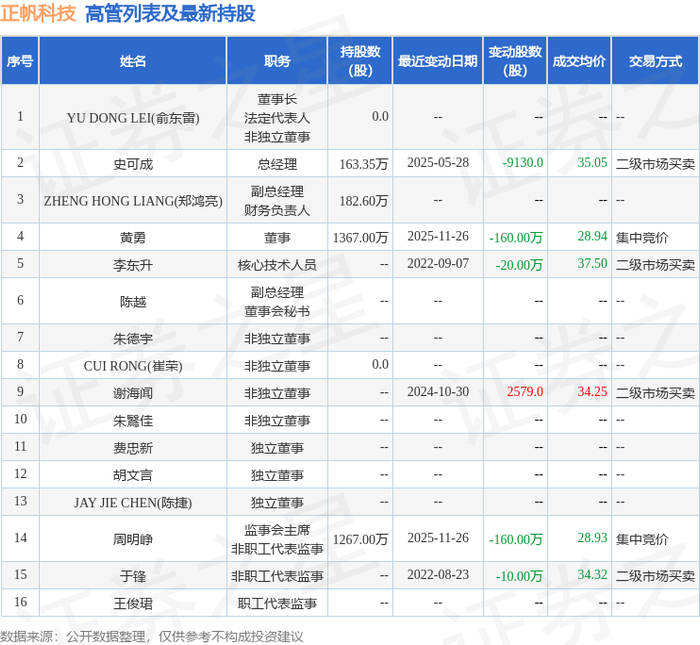Click holdings value 1267.00万
700x645 pixels.
(360, 539)
